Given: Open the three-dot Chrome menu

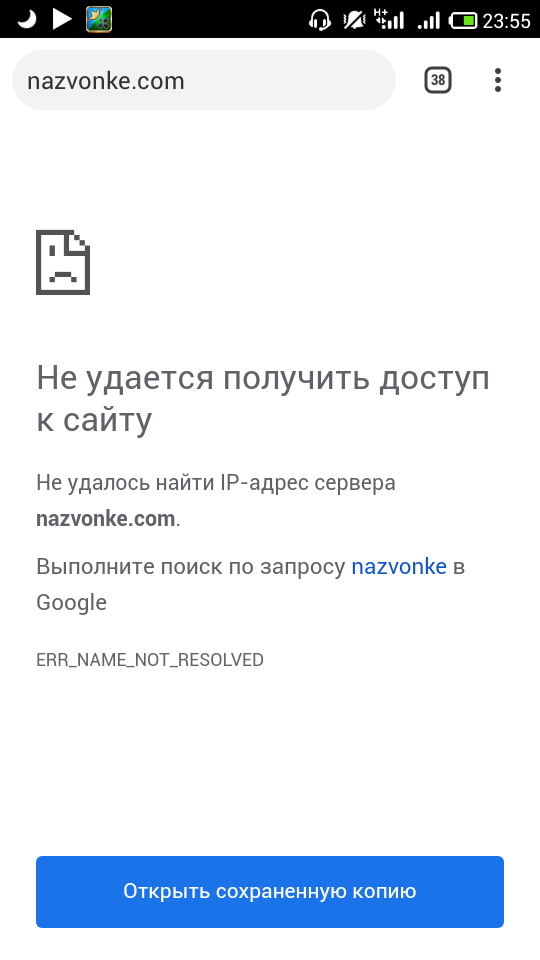Looking at the screenshot, I should (498, 80).
